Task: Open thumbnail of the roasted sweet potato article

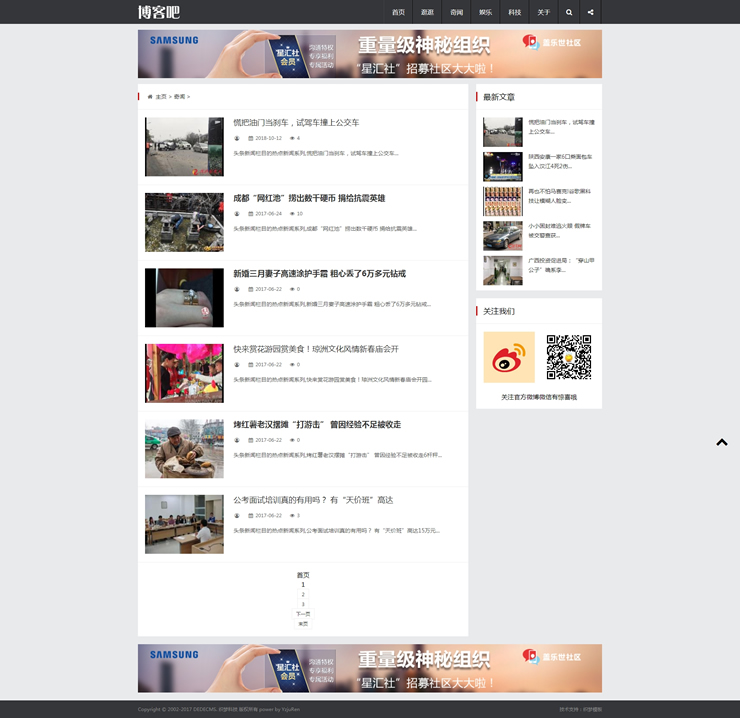Action: (184, 448)
